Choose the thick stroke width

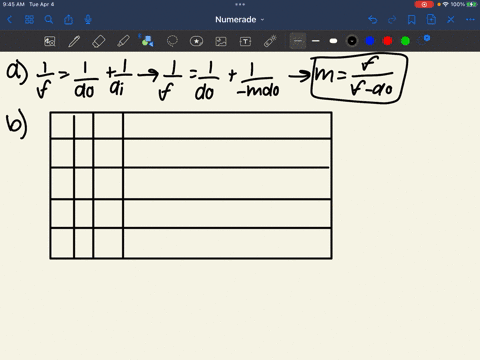click(x=333, y=41)
